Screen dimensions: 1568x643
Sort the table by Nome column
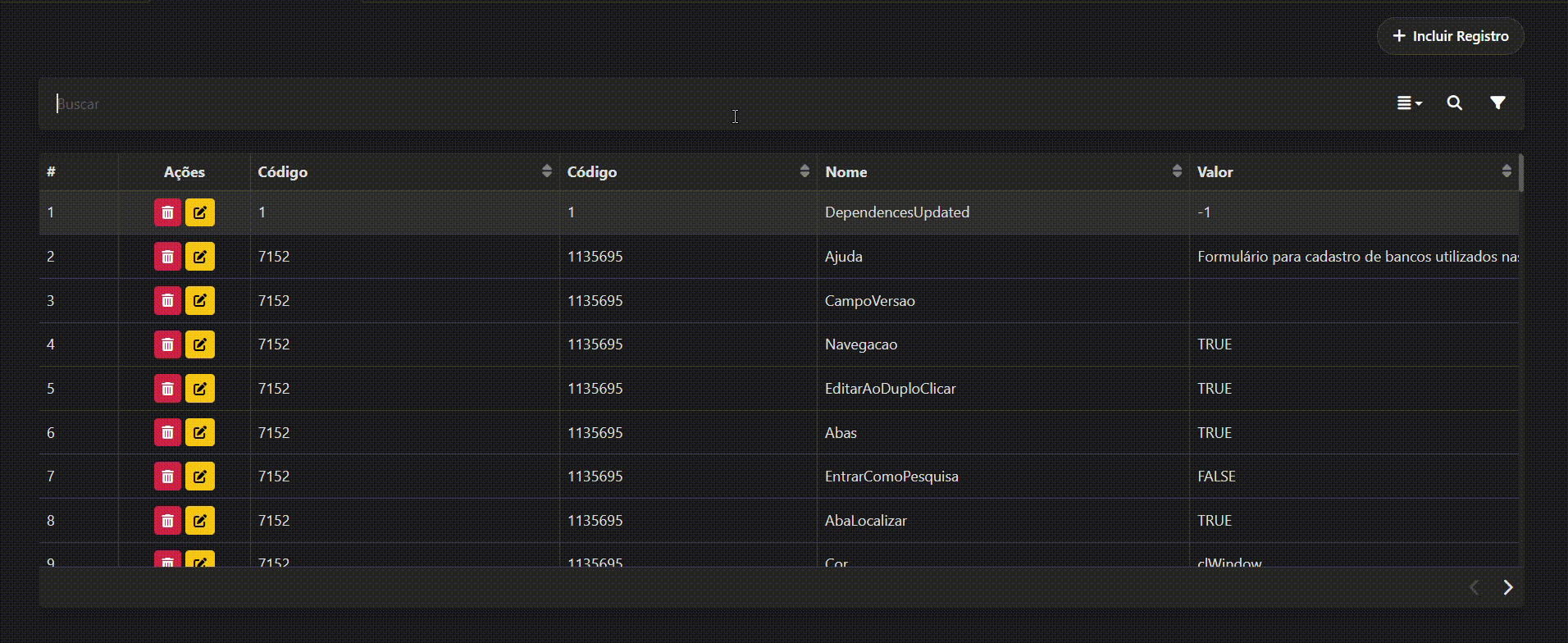pos(1177,171)
